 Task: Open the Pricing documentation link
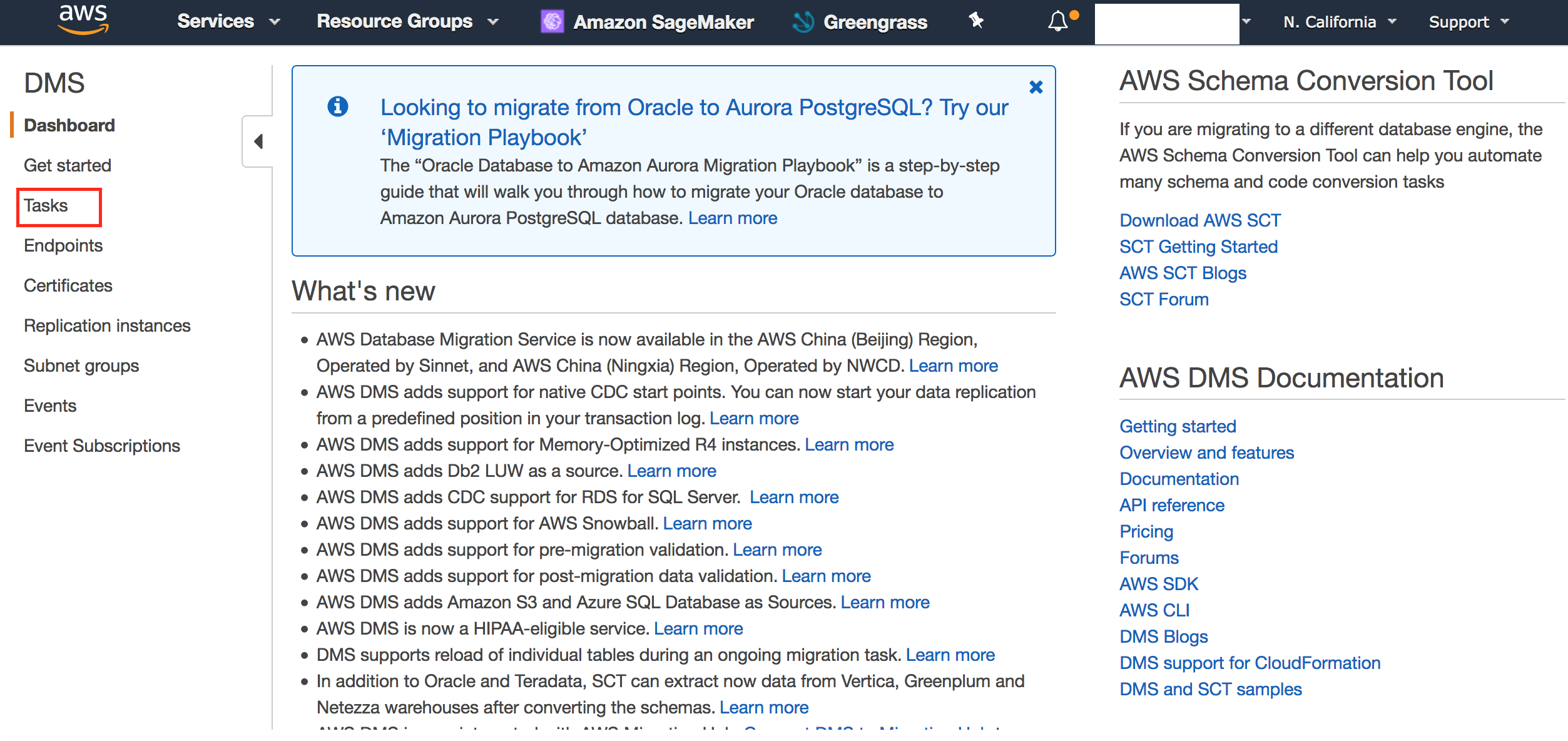[x=1146, y=531]
